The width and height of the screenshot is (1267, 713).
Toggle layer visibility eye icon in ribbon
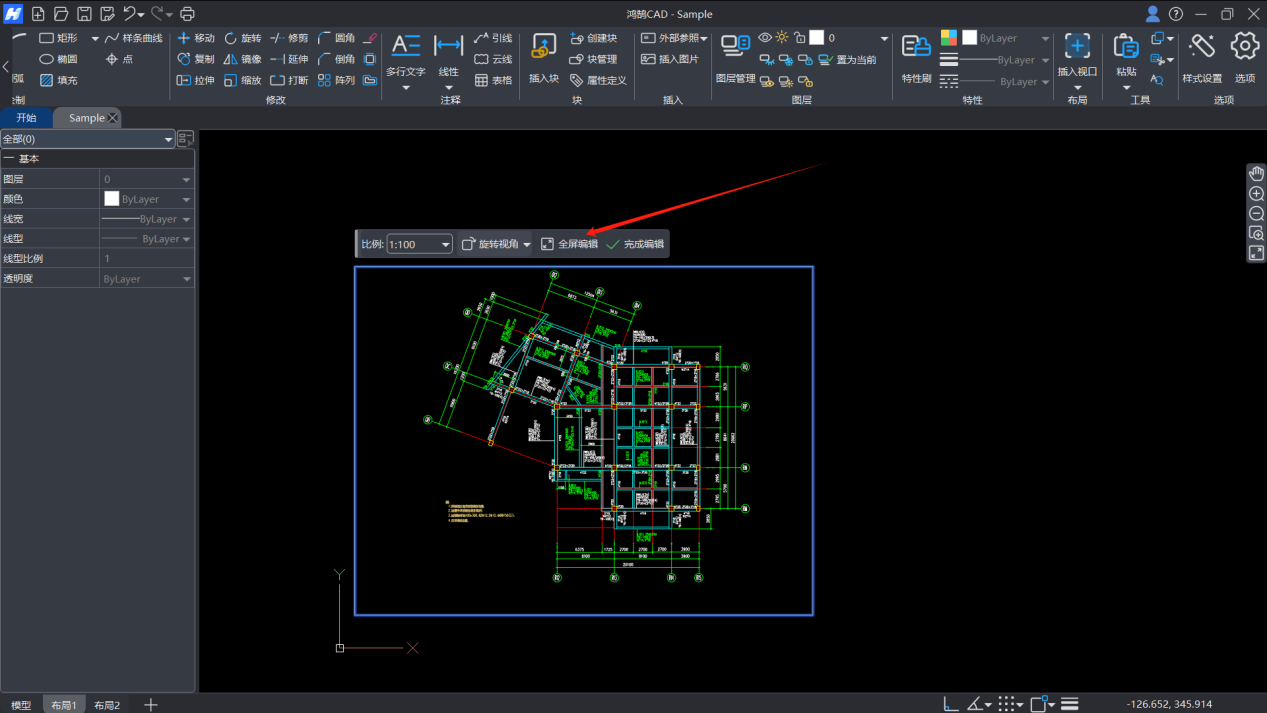point(765,38)
